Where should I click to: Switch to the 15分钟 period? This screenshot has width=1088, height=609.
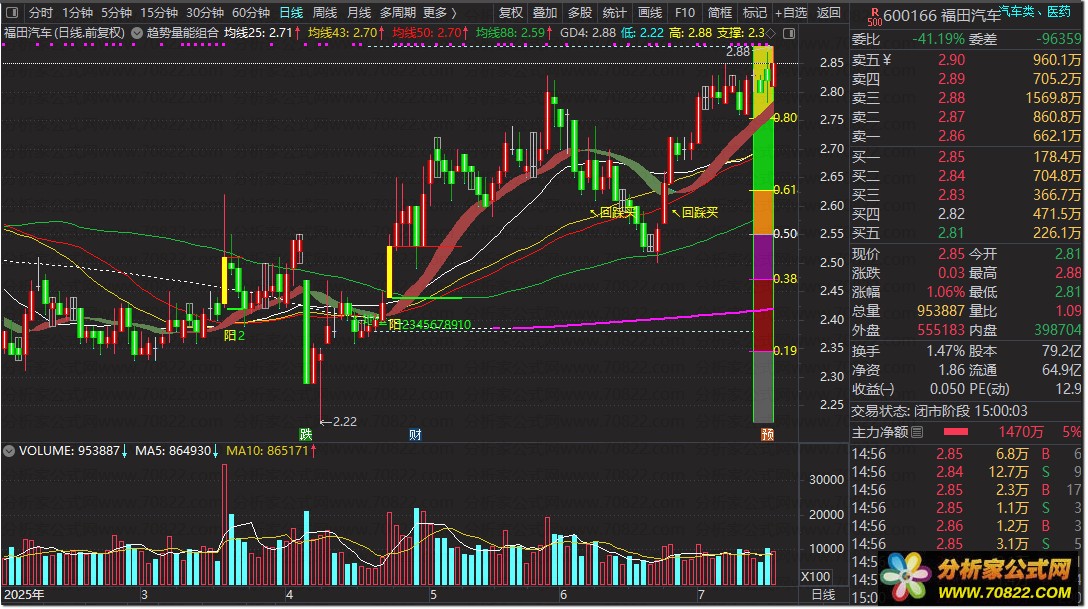159,12
